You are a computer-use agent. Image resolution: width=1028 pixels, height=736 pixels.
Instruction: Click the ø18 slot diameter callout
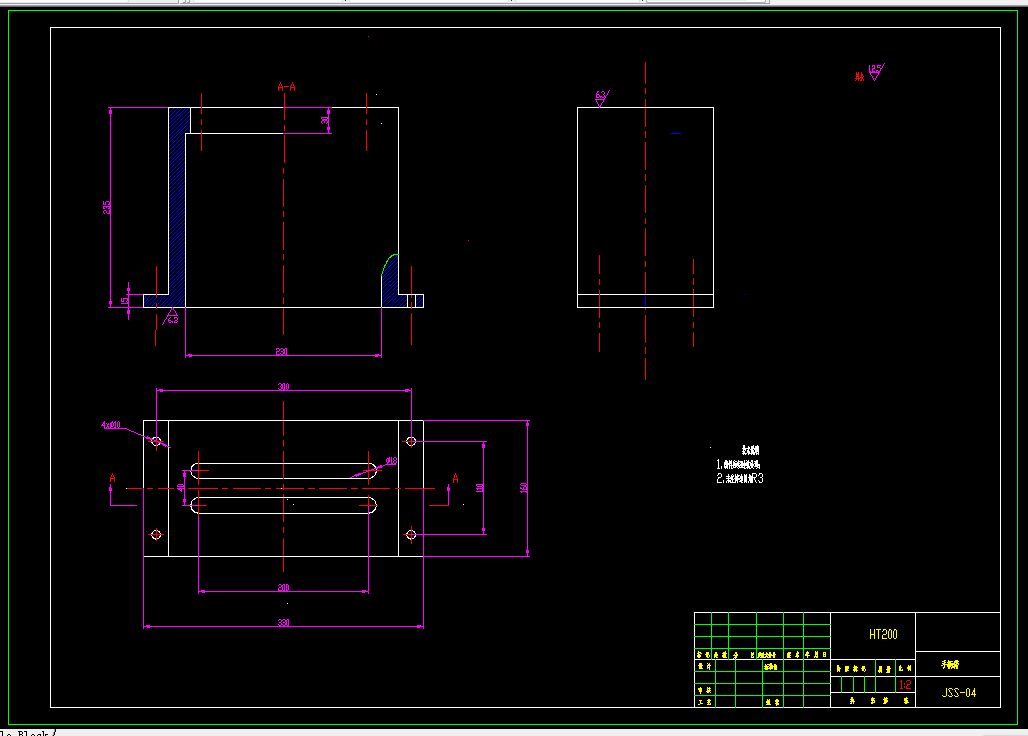[x=391, y=461]
